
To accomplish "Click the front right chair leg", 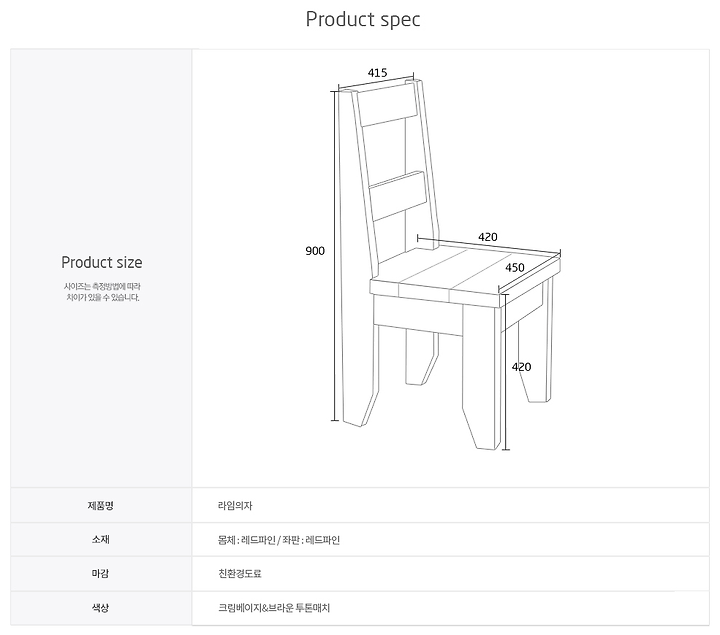I will (481, 377).
